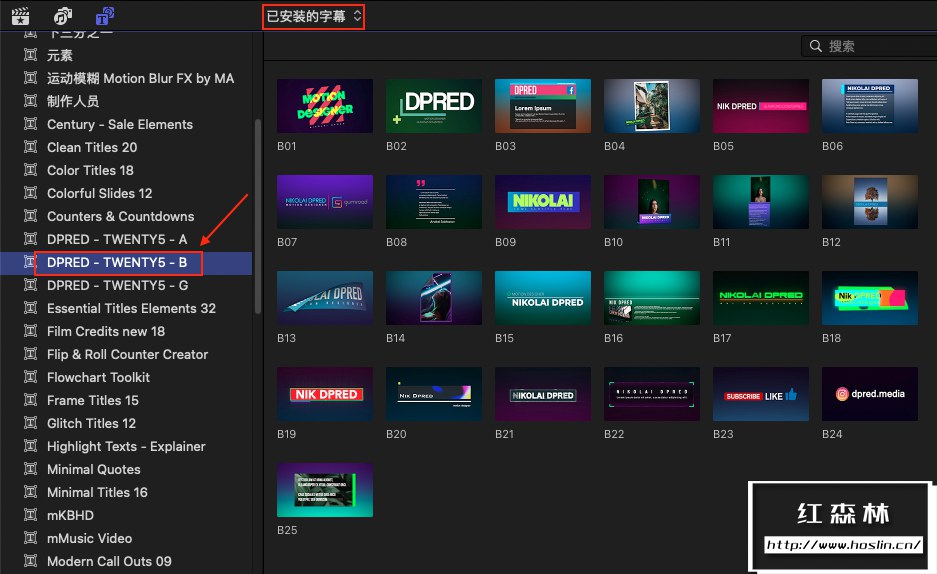Select the B01 title thumbnail
937x574 pixels.
(324, 106)
